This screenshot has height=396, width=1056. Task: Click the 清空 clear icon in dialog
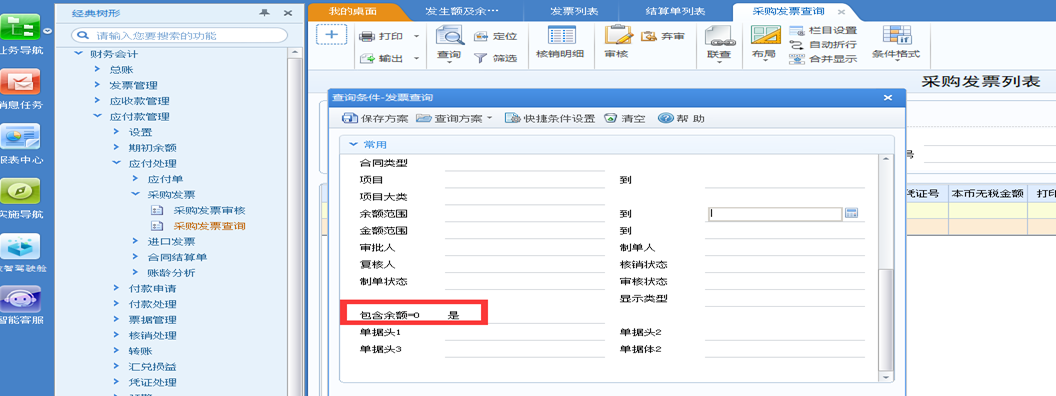[611, 119]
